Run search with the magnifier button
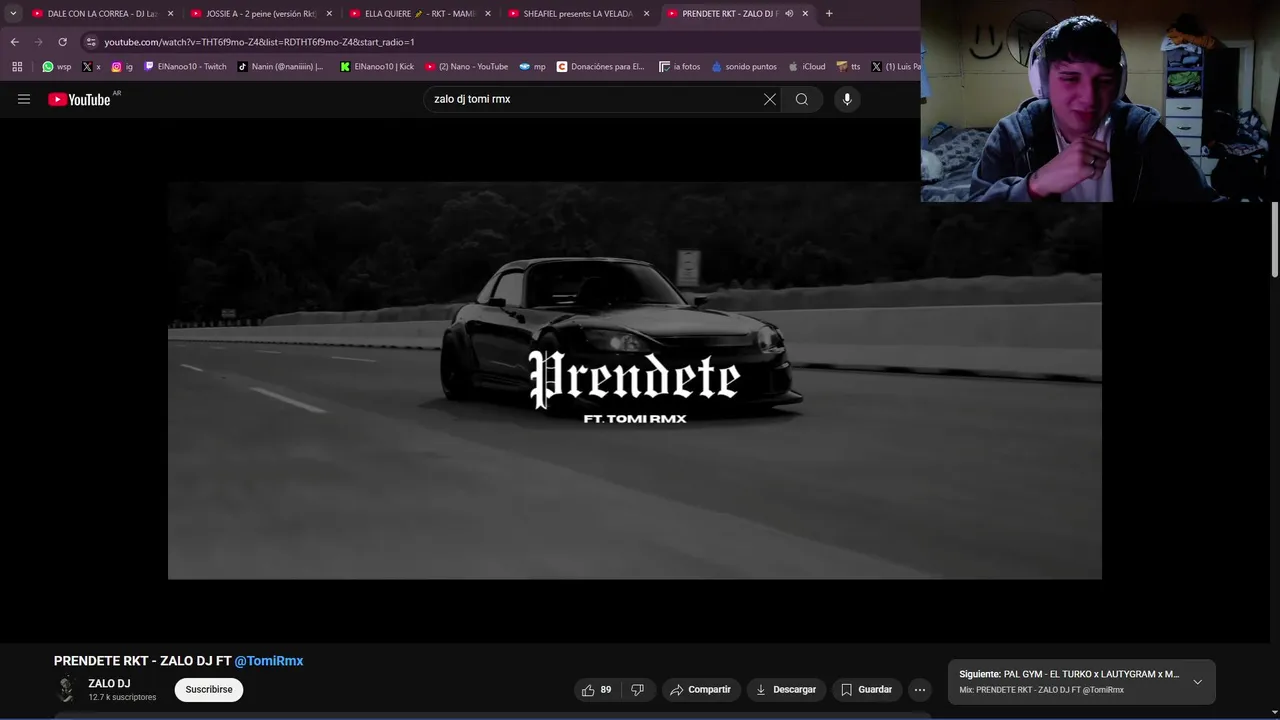Screen dimensions: 1280x720 (802, 99)
